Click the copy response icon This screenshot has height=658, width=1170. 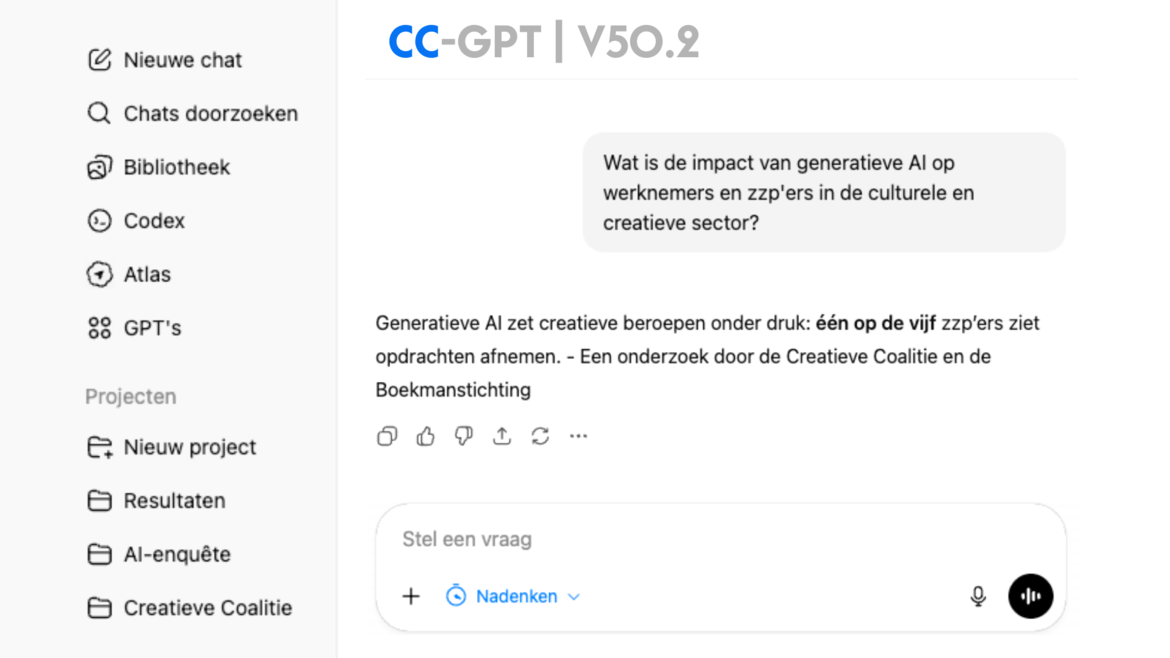pos(387,436)
